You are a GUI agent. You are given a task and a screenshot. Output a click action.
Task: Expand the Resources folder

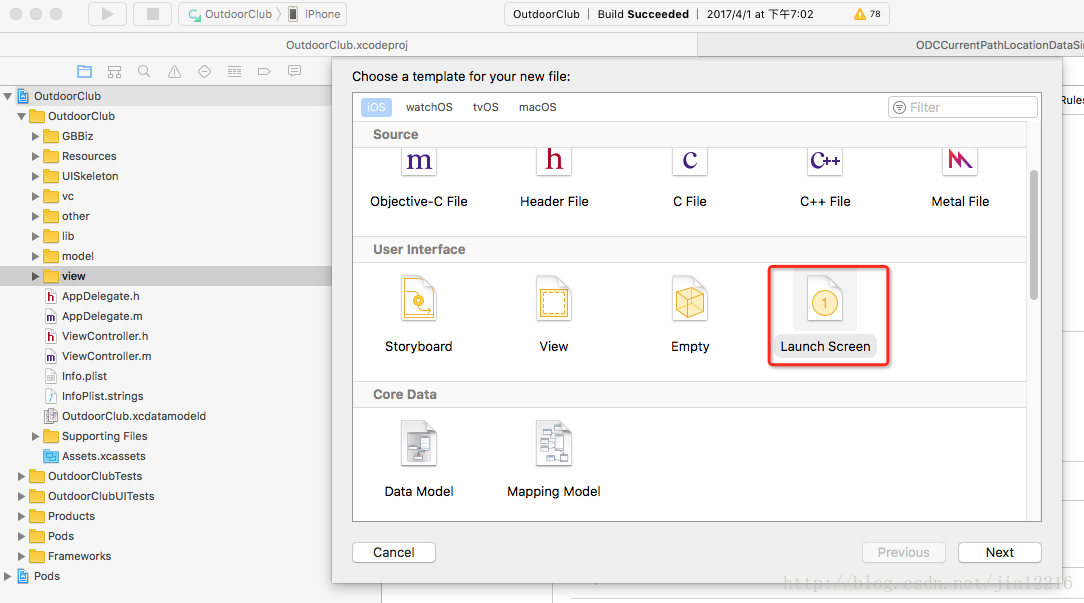point(35,156)
